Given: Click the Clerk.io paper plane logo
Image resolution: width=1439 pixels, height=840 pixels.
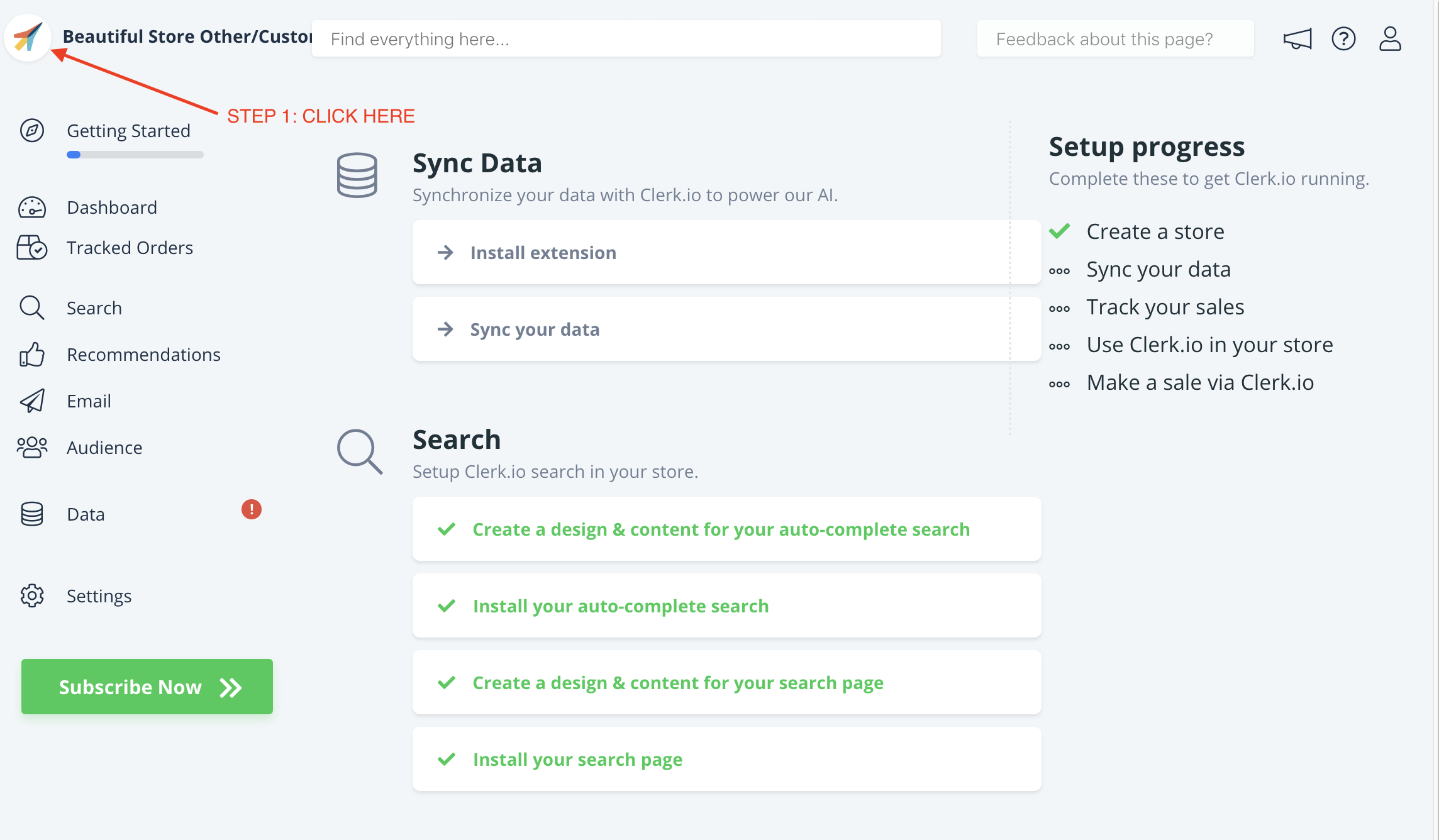Looking at the screenshot, I should (x=28, y=38).
